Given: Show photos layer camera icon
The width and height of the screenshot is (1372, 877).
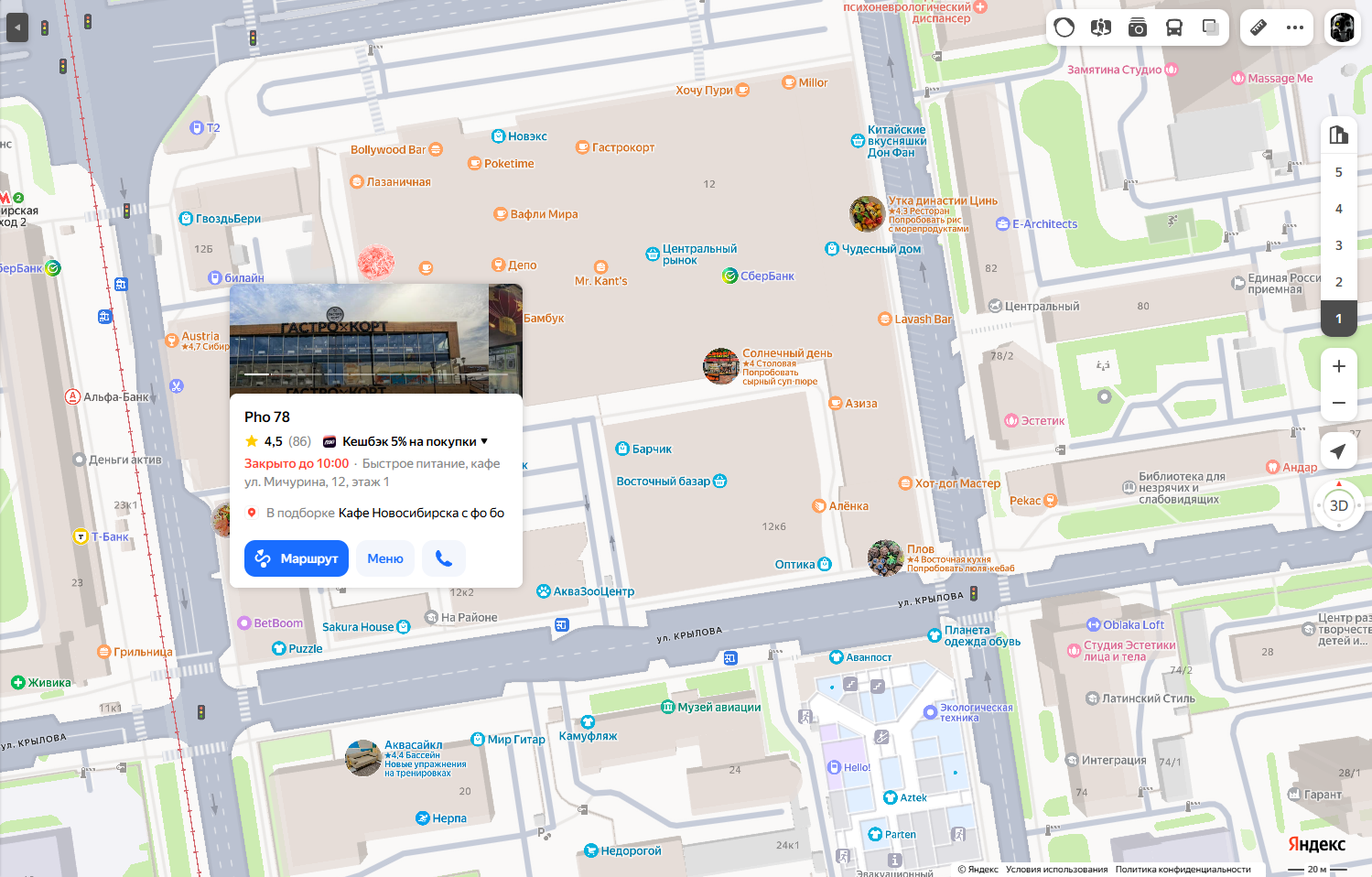Looking at the screenshot, I should (1138, 27).
